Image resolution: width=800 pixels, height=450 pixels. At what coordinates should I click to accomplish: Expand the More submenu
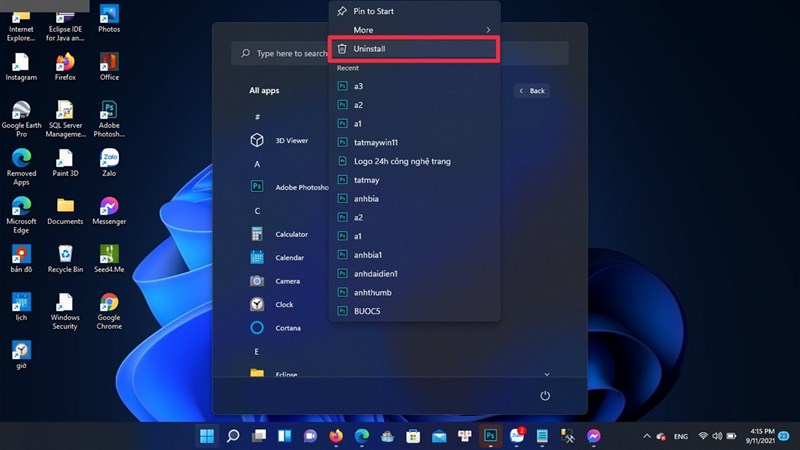(412, 30)
